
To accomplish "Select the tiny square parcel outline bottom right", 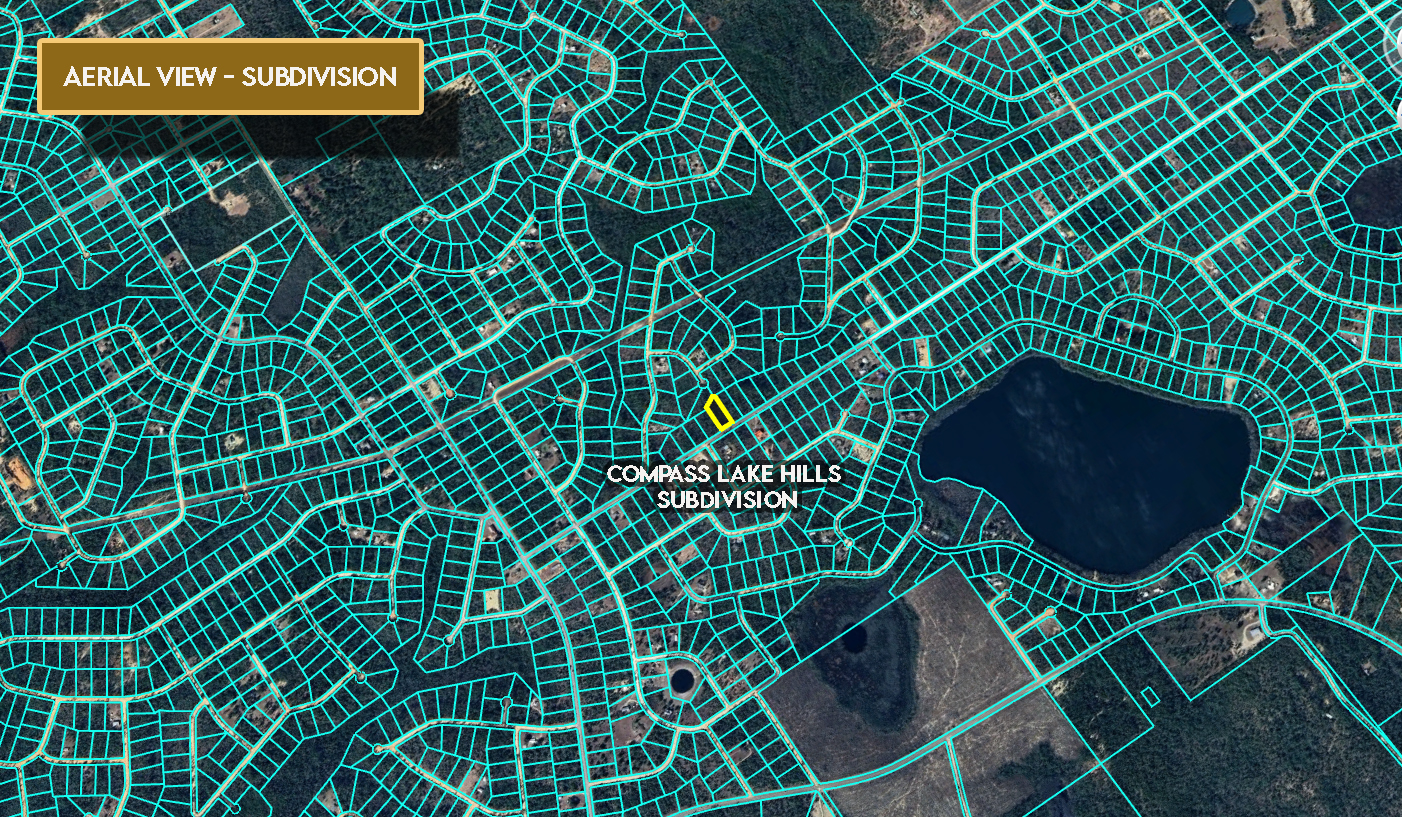I will tap(1150, 695).
